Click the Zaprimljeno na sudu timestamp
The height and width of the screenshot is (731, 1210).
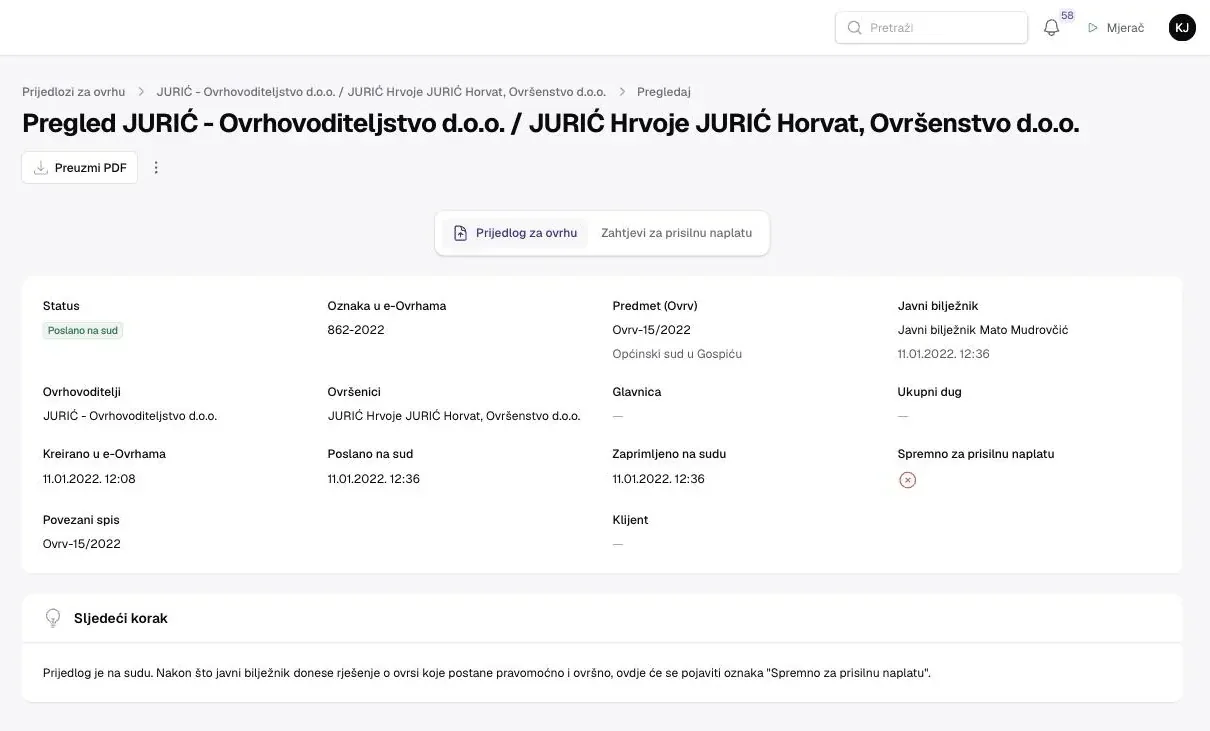coord(659,479)
